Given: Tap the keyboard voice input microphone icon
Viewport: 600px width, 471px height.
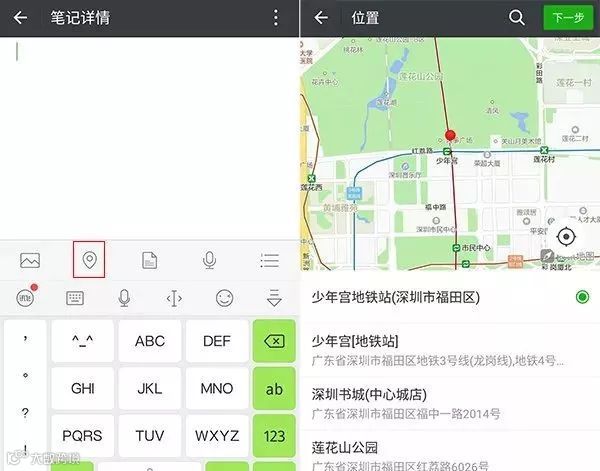Looking at the screenshot, I should tap(124, 298).
